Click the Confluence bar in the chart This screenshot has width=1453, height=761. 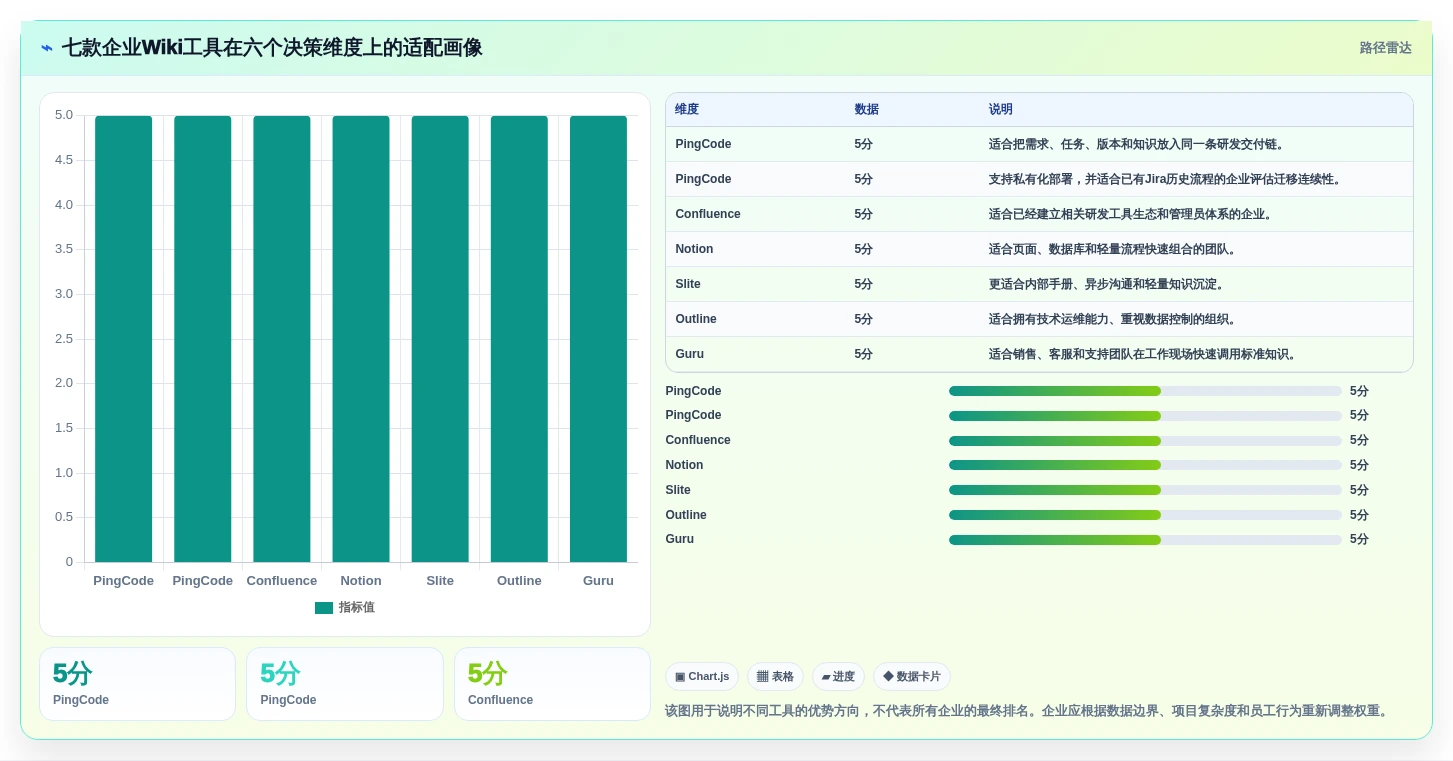pos(282,339)
